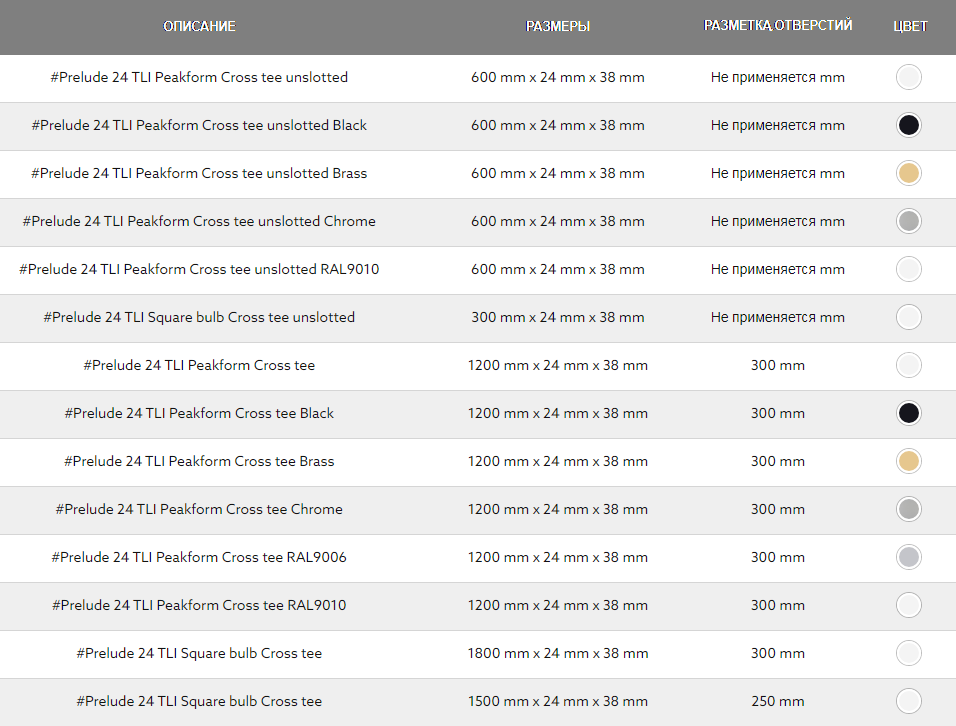Screen dimensions: 956x726
Task: Click '1500 mm x 24 mm x 38 mm' size cell
Action: [x=558, y=701]
